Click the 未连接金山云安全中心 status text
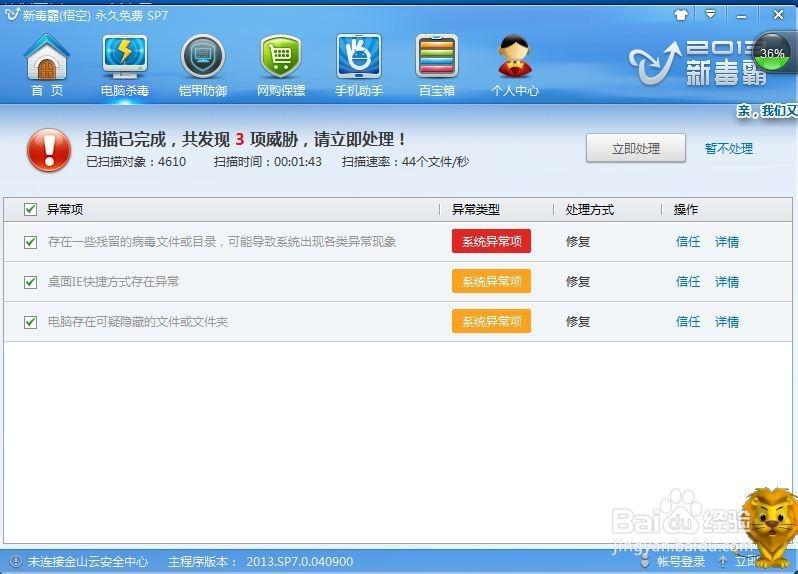Viewport: 798px width, 574px height. tap(88, 561)
